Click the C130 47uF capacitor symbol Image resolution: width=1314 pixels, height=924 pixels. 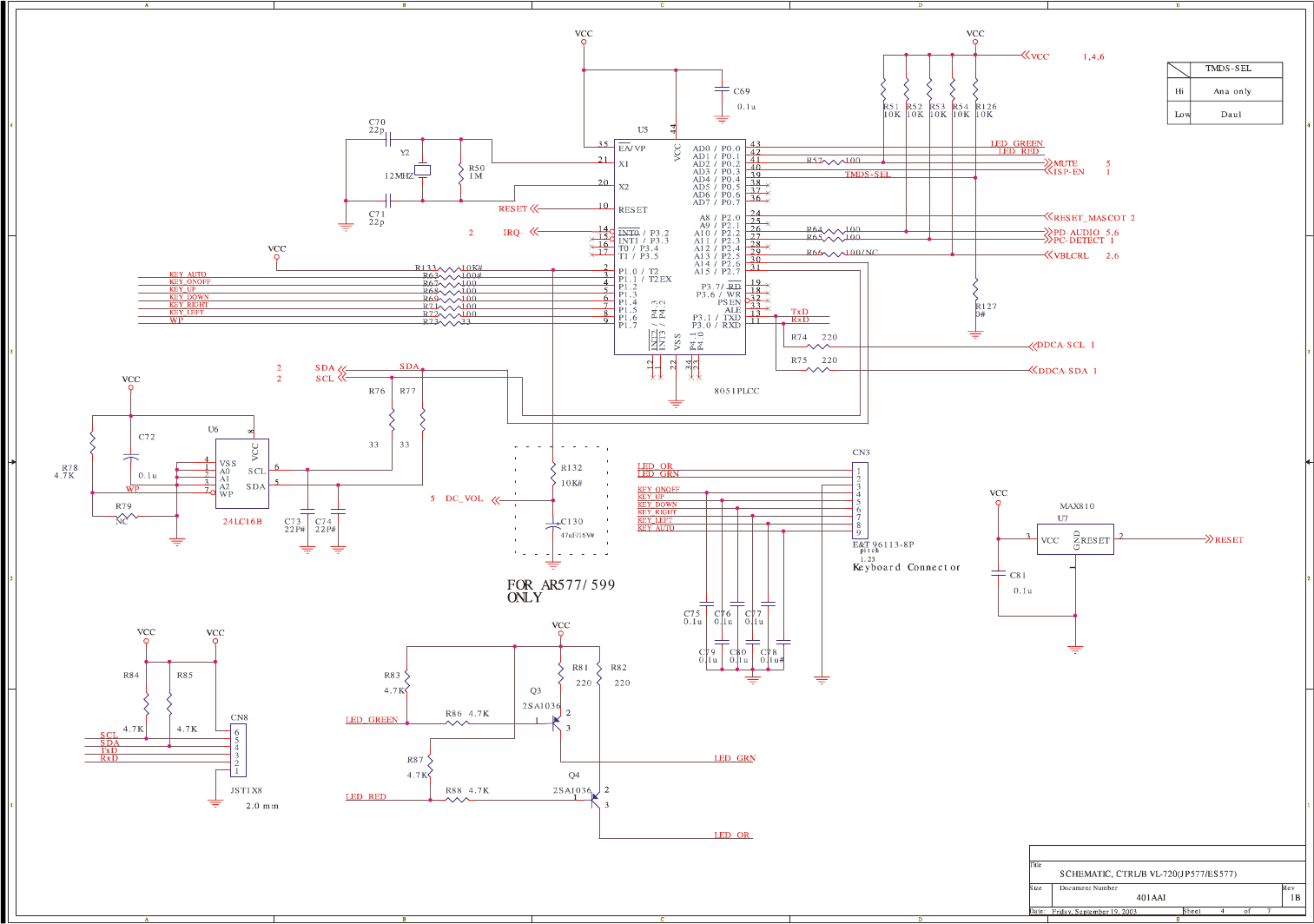pos(552,526)
